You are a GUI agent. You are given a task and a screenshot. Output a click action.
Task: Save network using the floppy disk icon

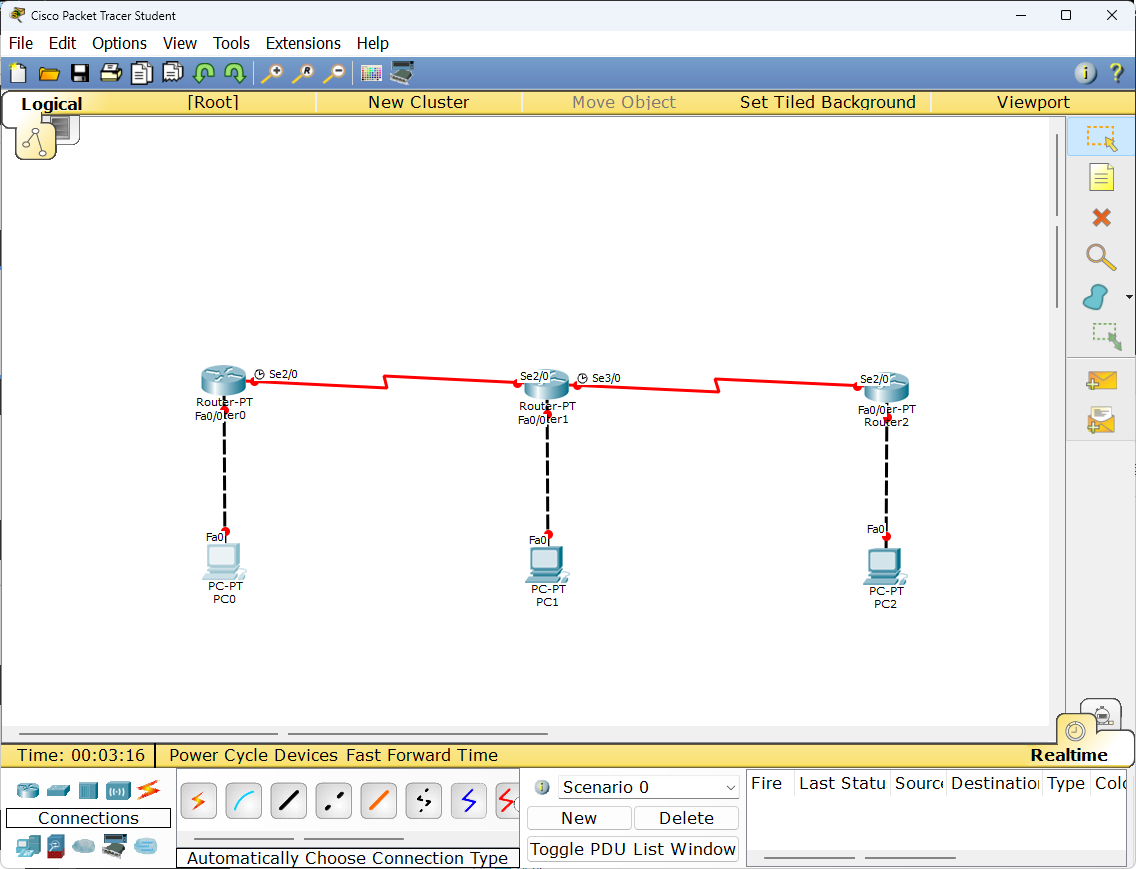tap(80, 73)
